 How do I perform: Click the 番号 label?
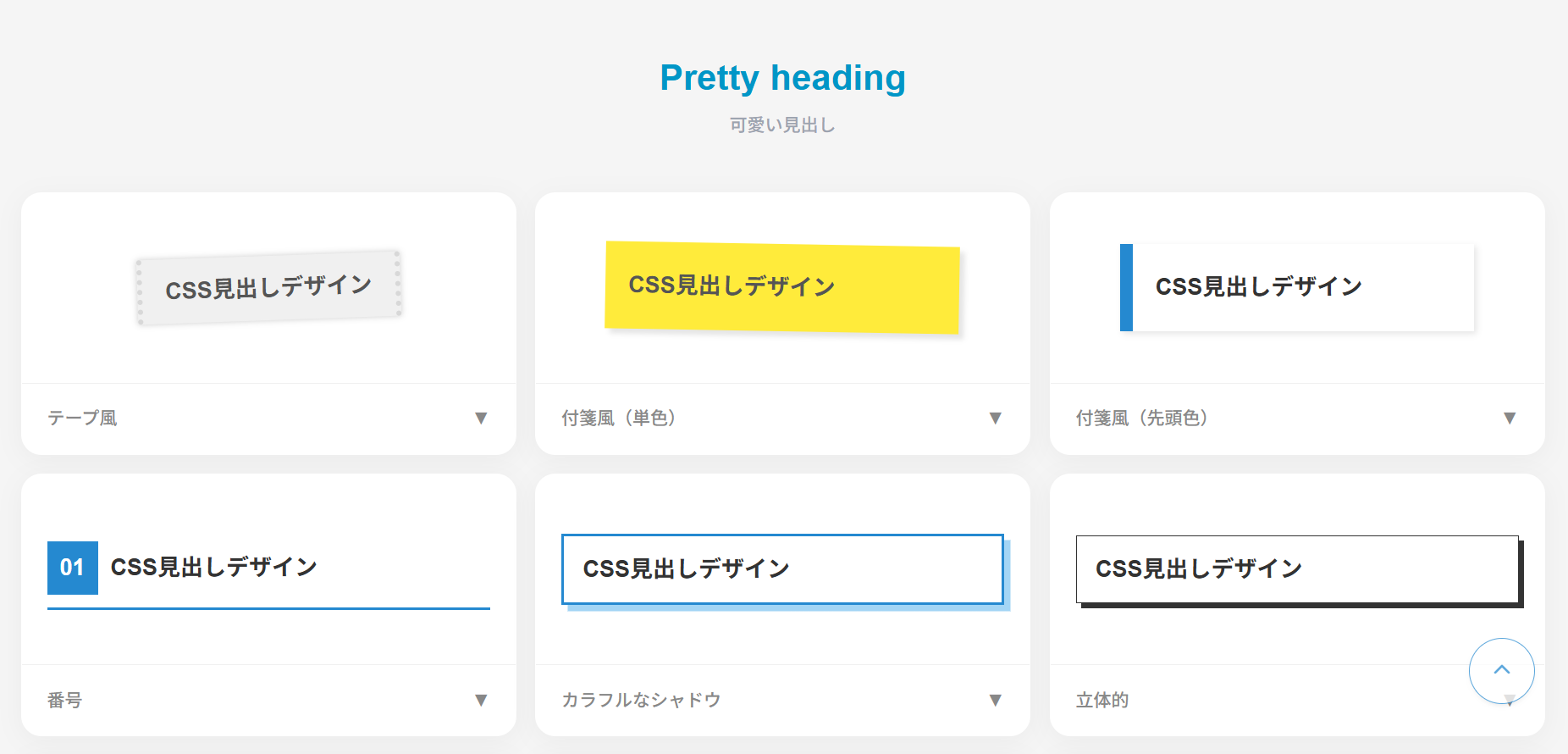64,700
